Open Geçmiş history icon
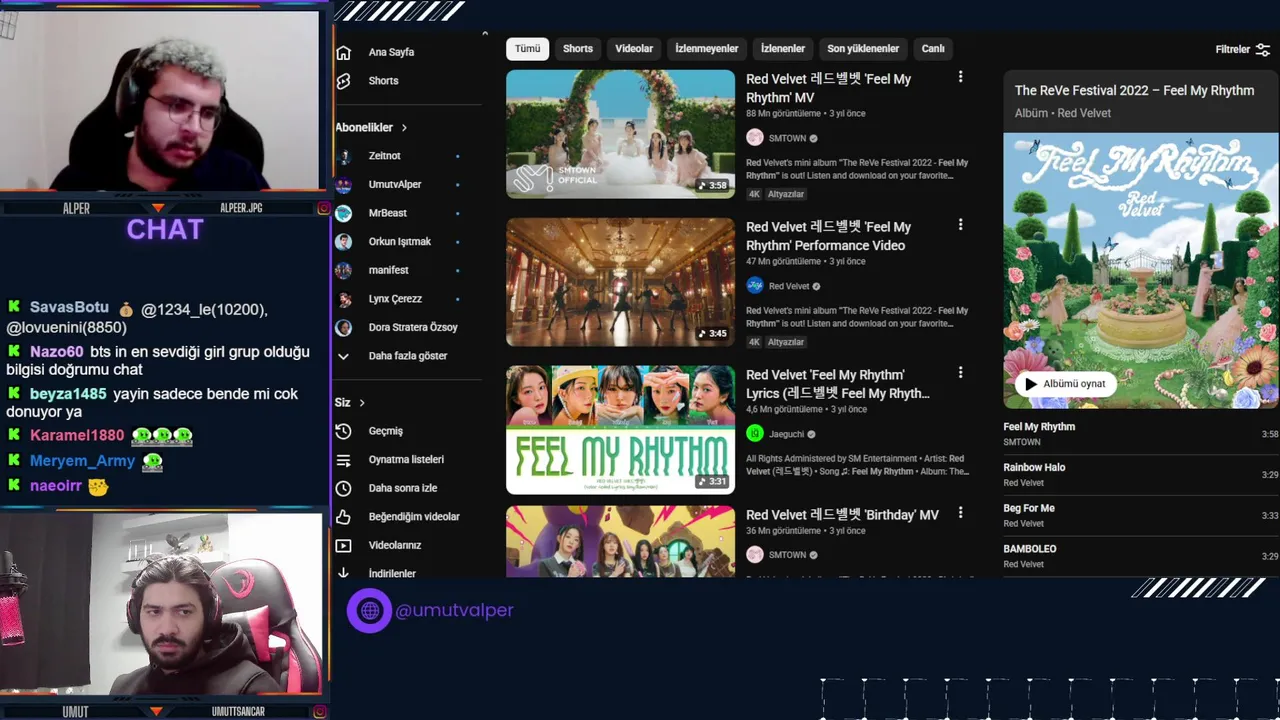This screenshot has width=1280, height=720. pyautogui.click(x=343, y=431)
